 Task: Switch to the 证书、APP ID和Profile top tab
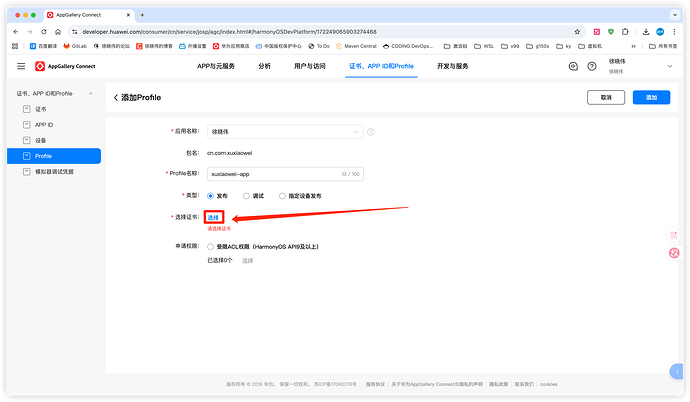[x=381, y=66]
